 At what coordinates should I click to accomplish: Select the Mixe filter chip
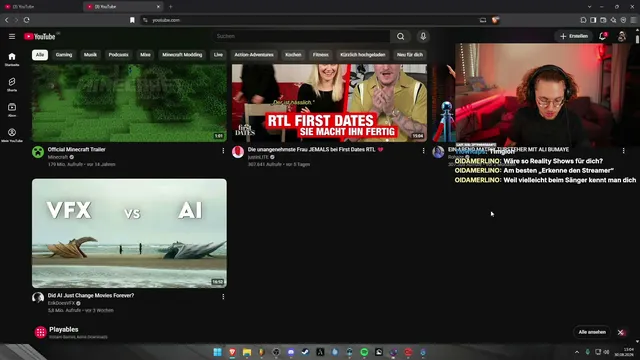point(145,55)
